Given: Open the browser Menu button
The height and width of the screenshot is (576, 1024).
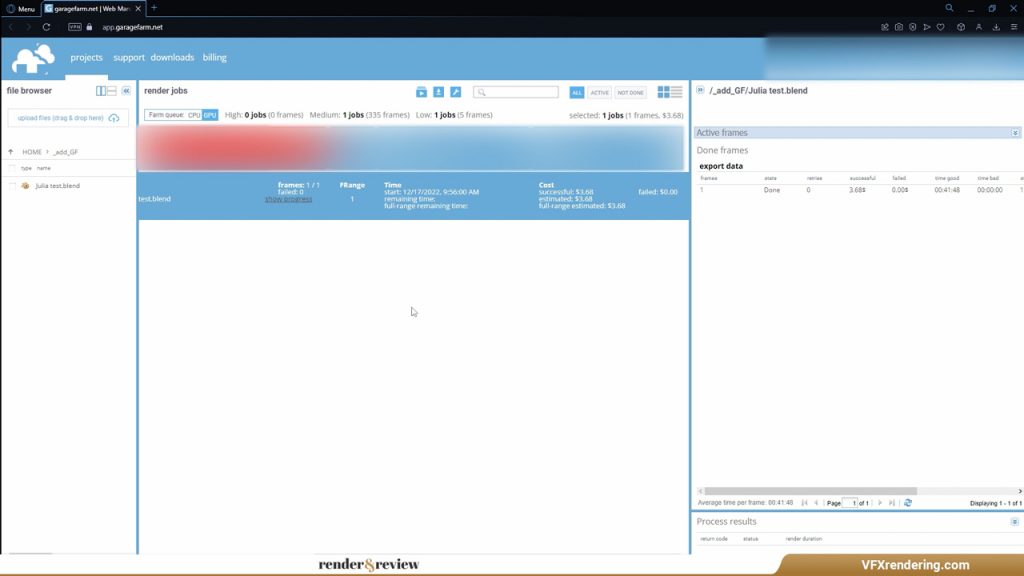Looking at the screenshot, I should click(x=21, y=8).
